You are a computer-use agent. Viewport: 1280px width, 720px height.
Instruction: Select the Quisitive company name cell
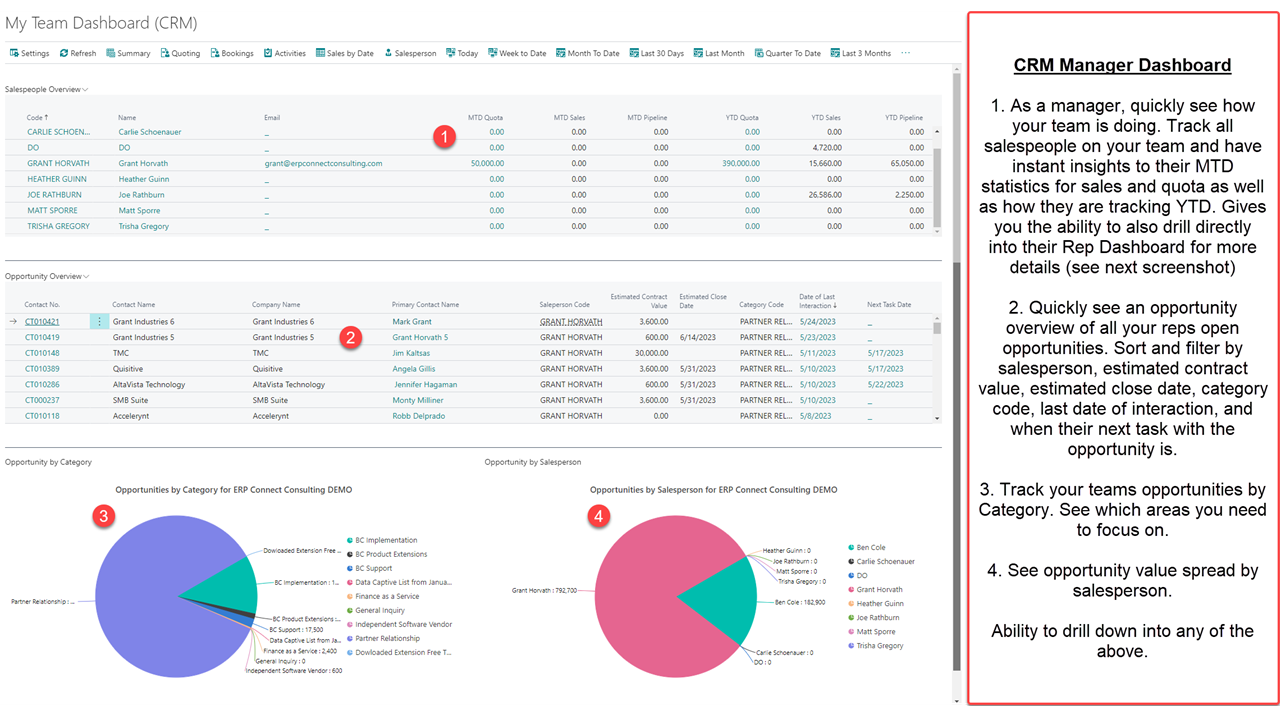[269, 369]
